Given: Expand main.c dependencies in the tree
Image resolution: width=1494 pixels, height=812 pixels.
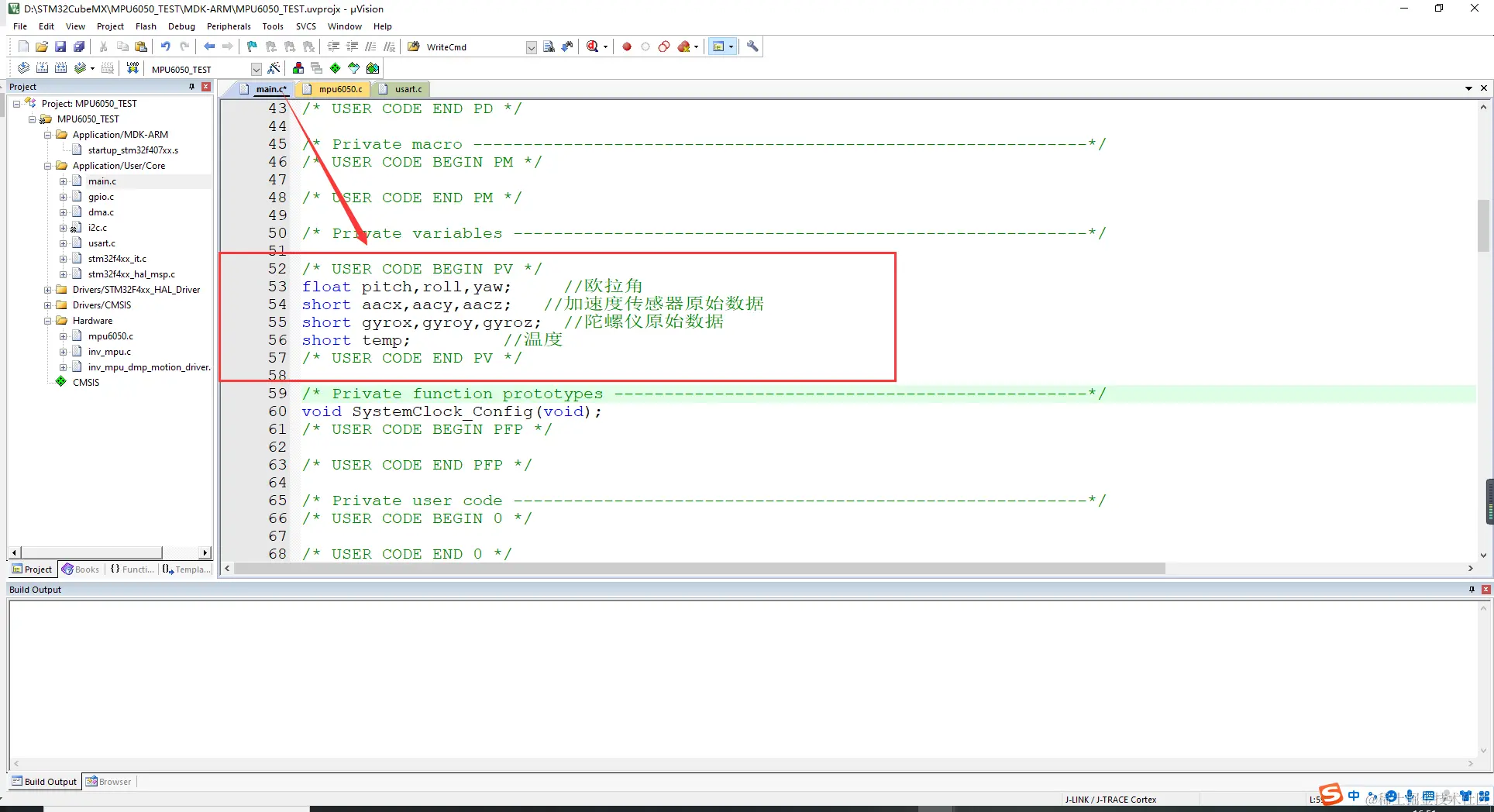Looking at the screenshot, I should click(63, 181).
